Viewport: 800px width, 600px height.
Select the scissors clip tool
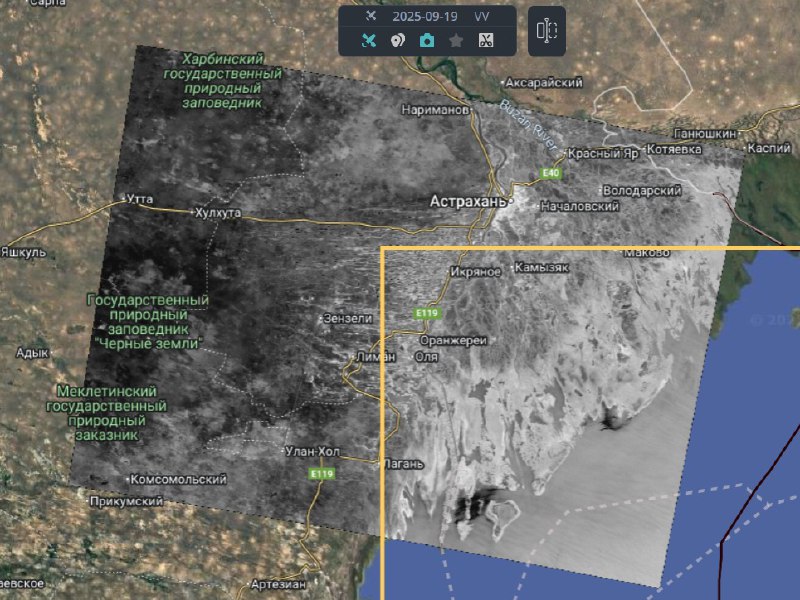pyautogui.click(x=486, y=41)
